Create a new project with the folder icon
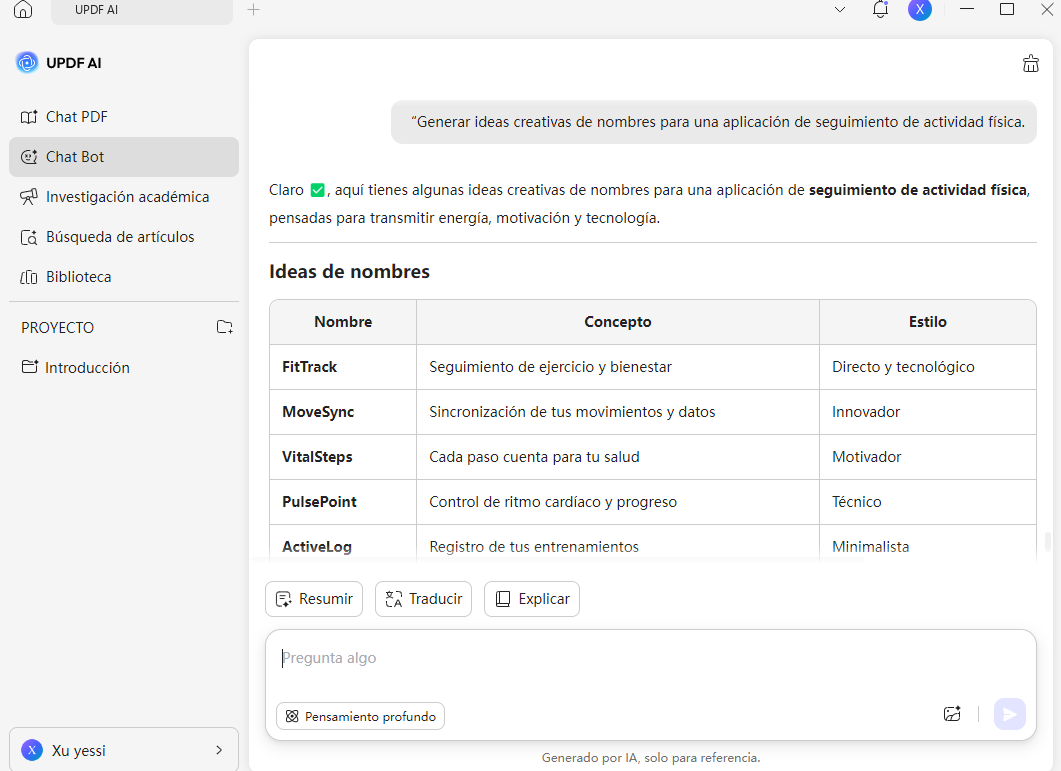1061x771 pixels. point(224,327)
